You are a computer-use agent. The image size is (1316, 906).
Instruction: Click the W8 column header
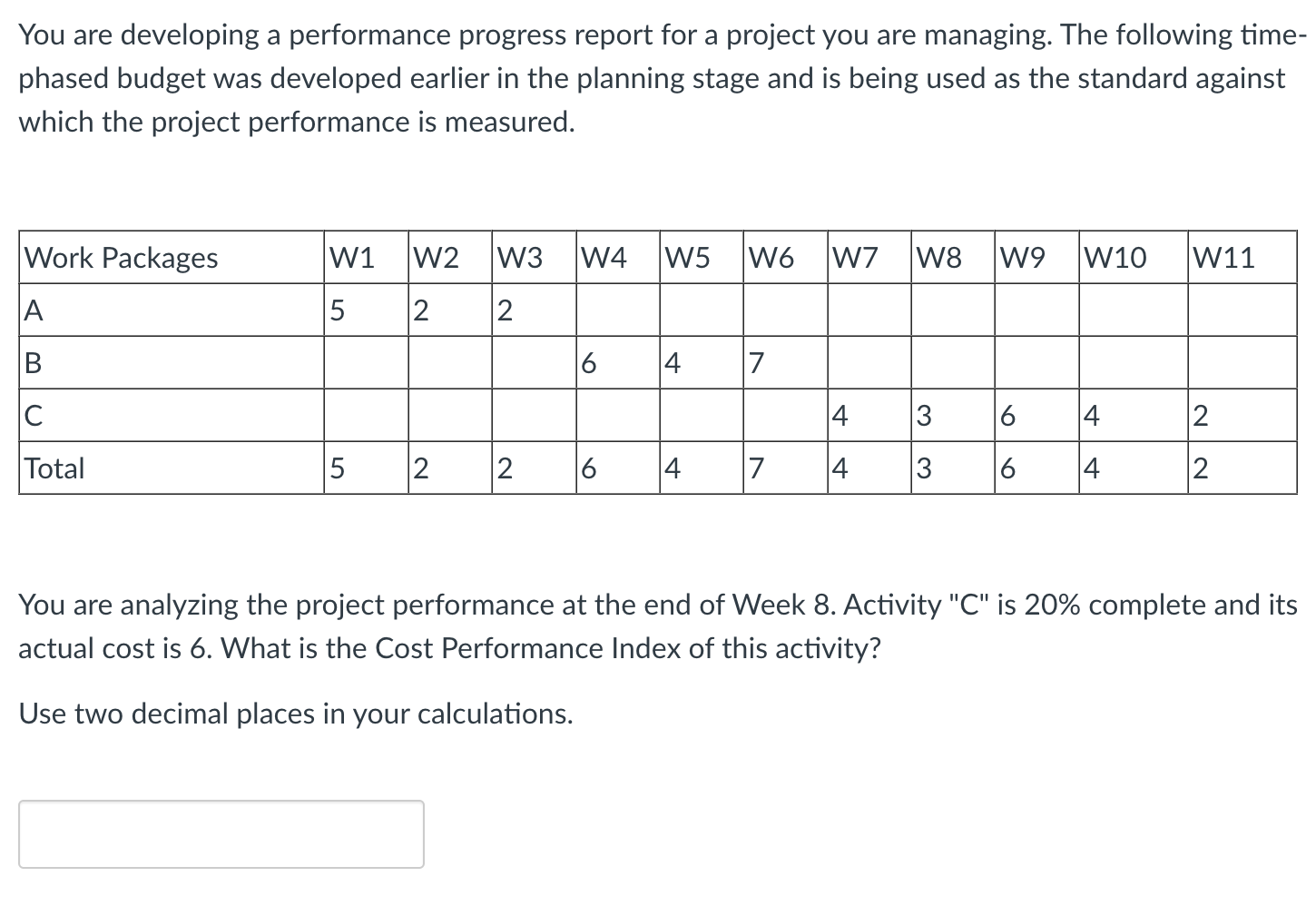click(x=937, y=257)
